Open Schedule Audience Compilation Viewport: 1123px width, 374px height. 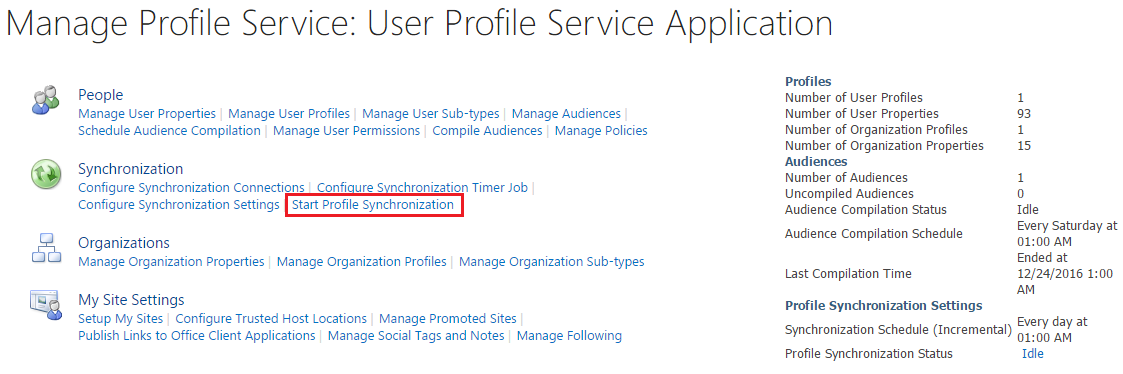click(169, 130)
